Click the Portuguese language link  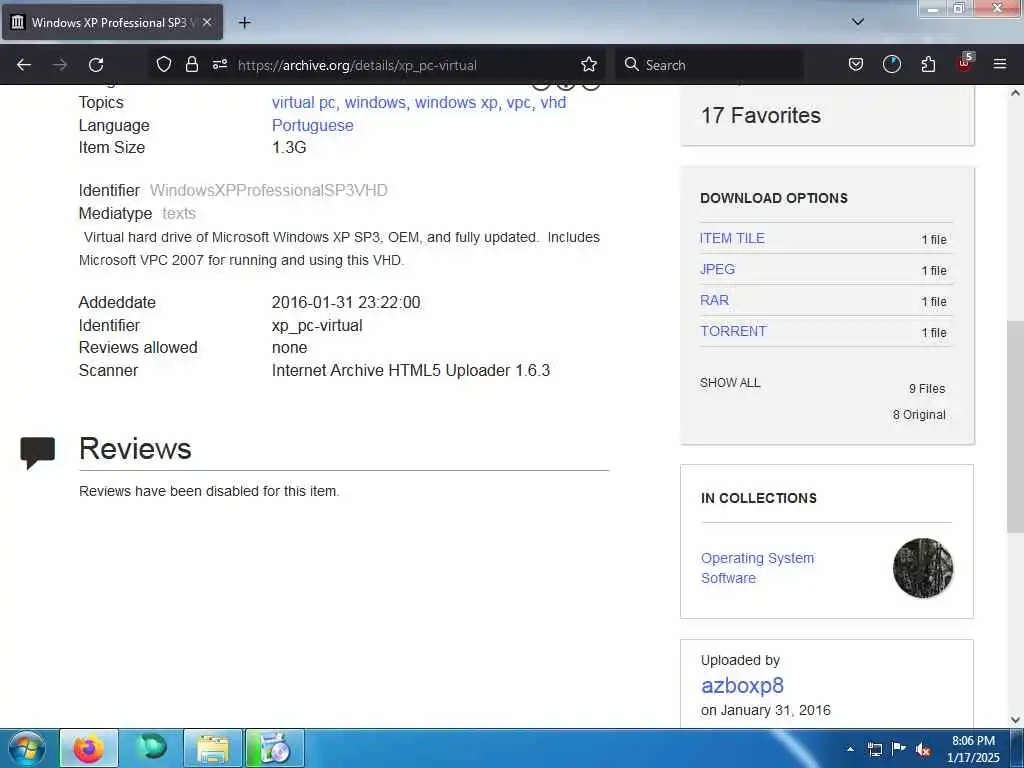click(x=312, y=125)
